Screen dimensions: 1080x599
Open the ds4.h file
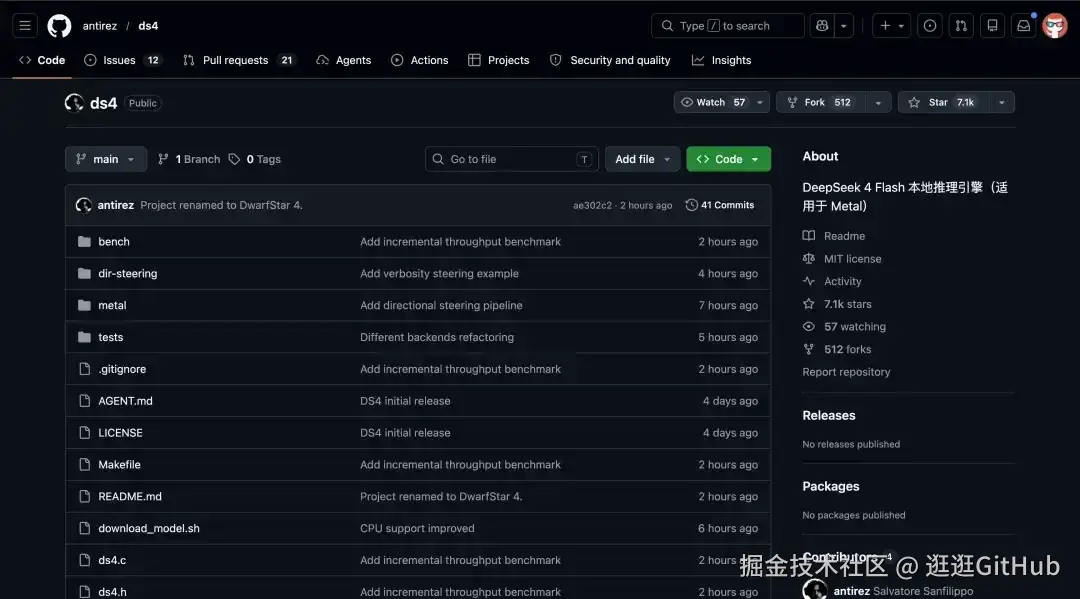[112, 592]
